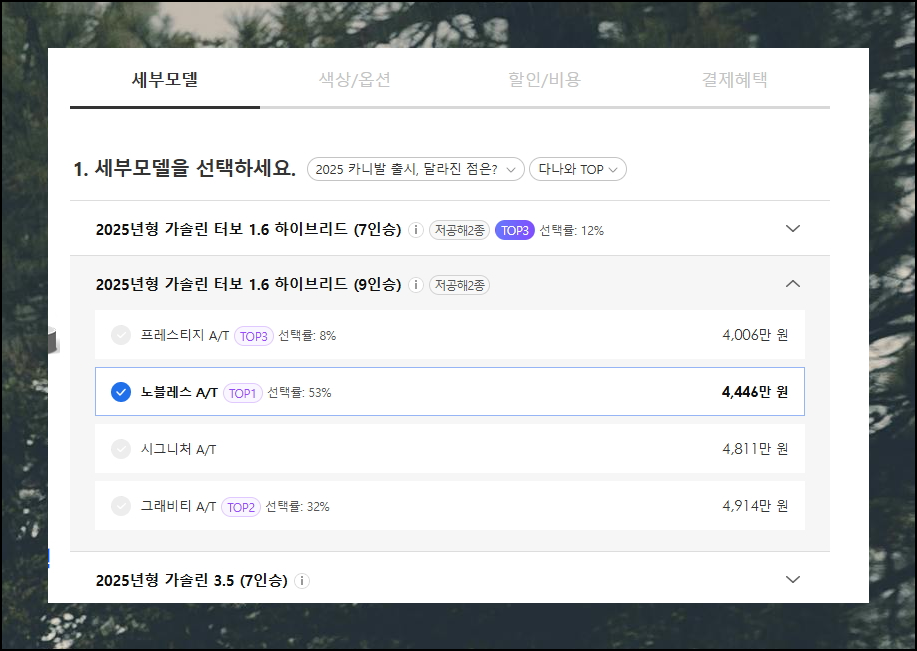The height and width of the screenshot is (651, 917).
Task: Expand the 가솔린 3.5 (7인승) section chevron
Action: [x=792, y=580]
